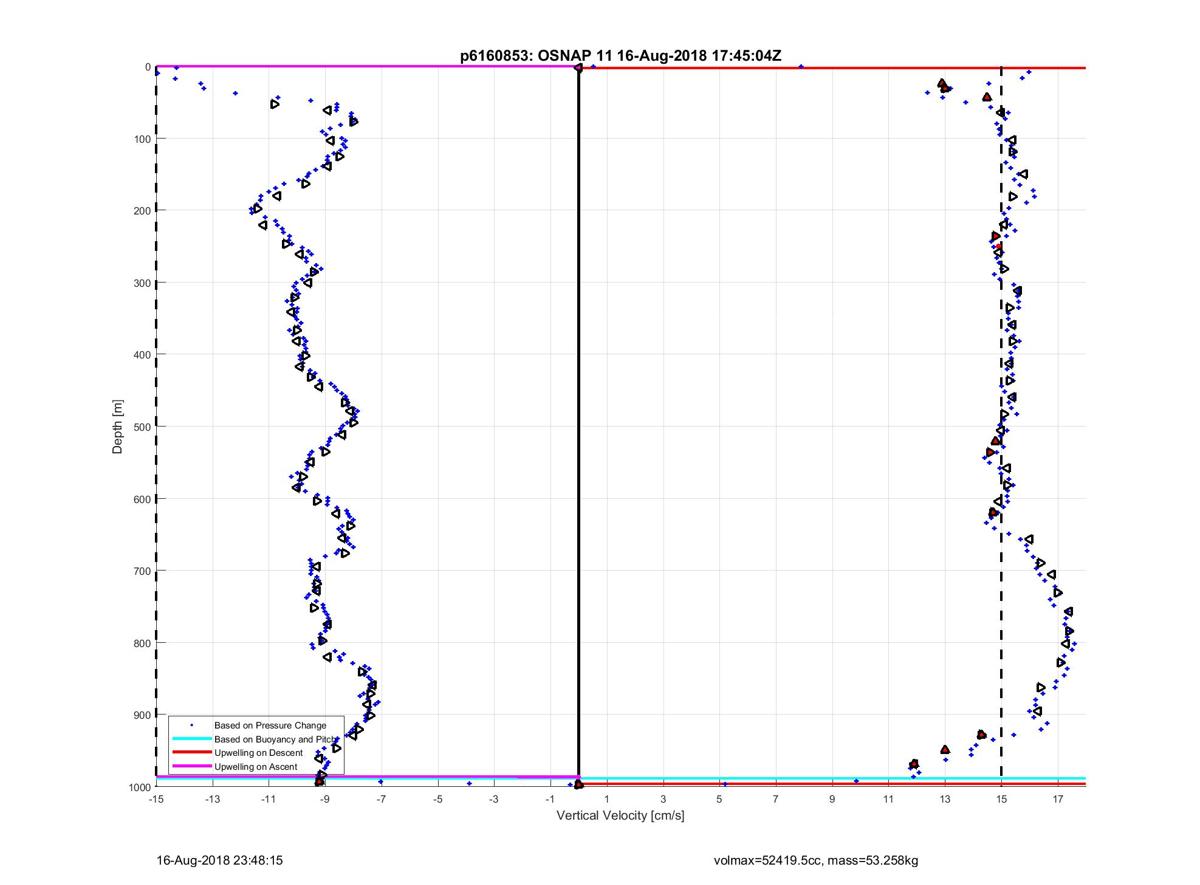Screen dimensions: 1200x885
Task: Click the x-axis tick label 13
Action: point(945,800)
